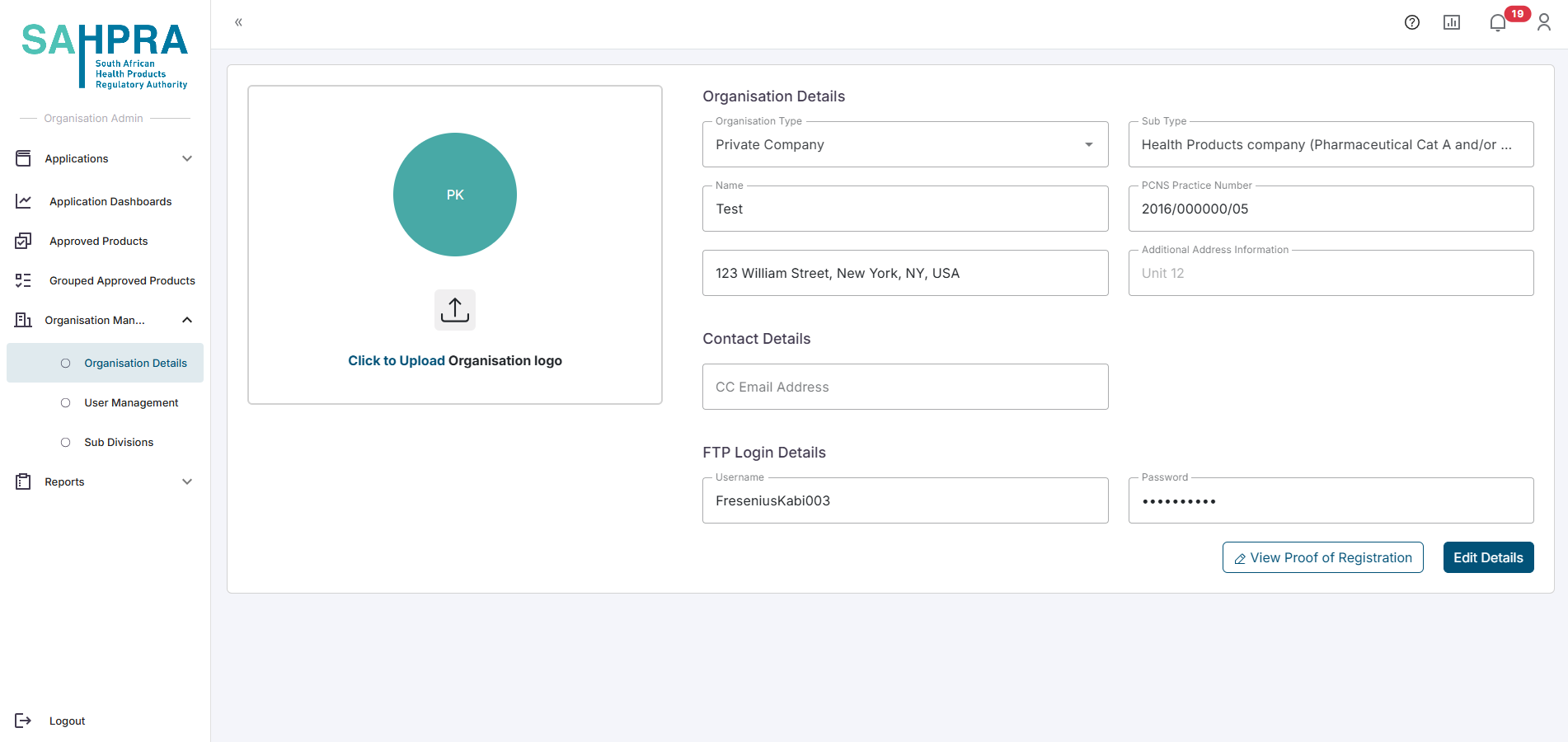The image size is (1568, 742).
Task: Click the address field 123 William Street
Action: 905,273
